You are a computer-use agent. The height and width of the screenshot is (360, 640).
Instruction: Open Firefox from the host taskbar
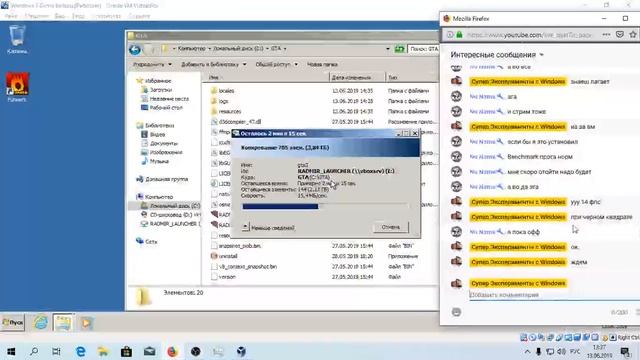coord(172,351)
